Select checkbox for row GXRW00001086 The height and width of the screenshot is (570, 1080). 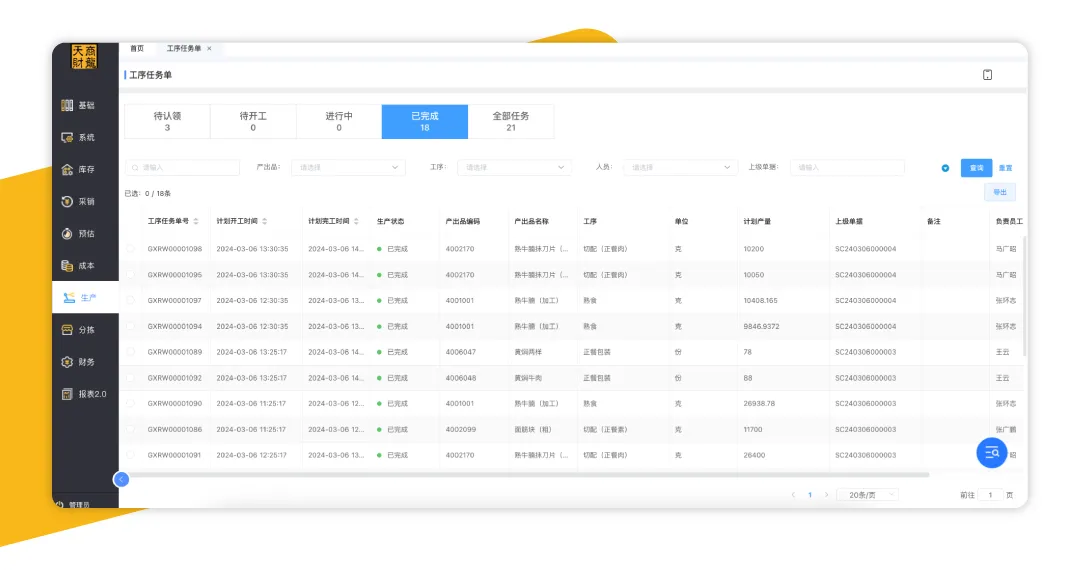click(130, 429)
